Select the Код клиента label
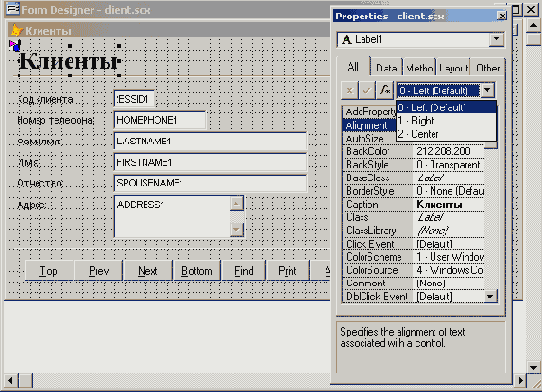Screen dimensions: 542x392 click(x=45, y=100)
